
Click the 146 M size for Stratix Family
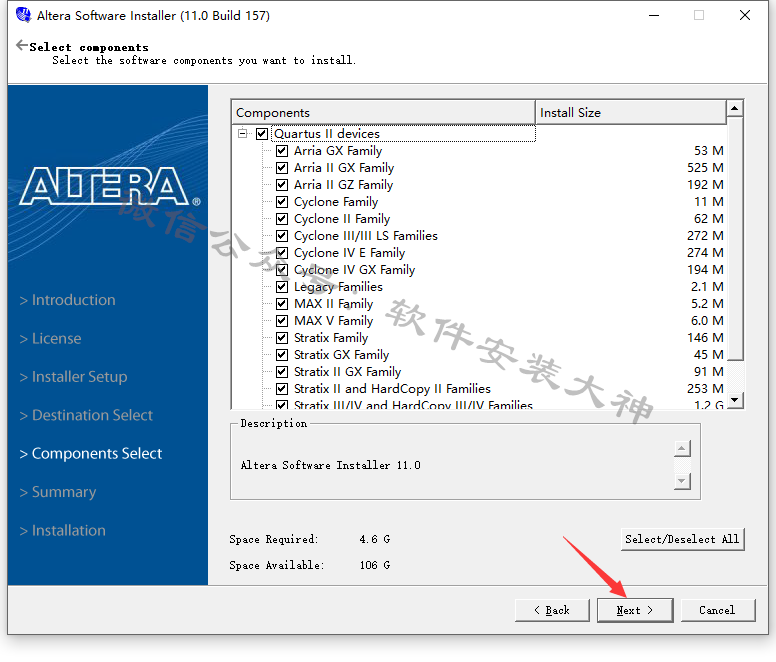[705, 337]
